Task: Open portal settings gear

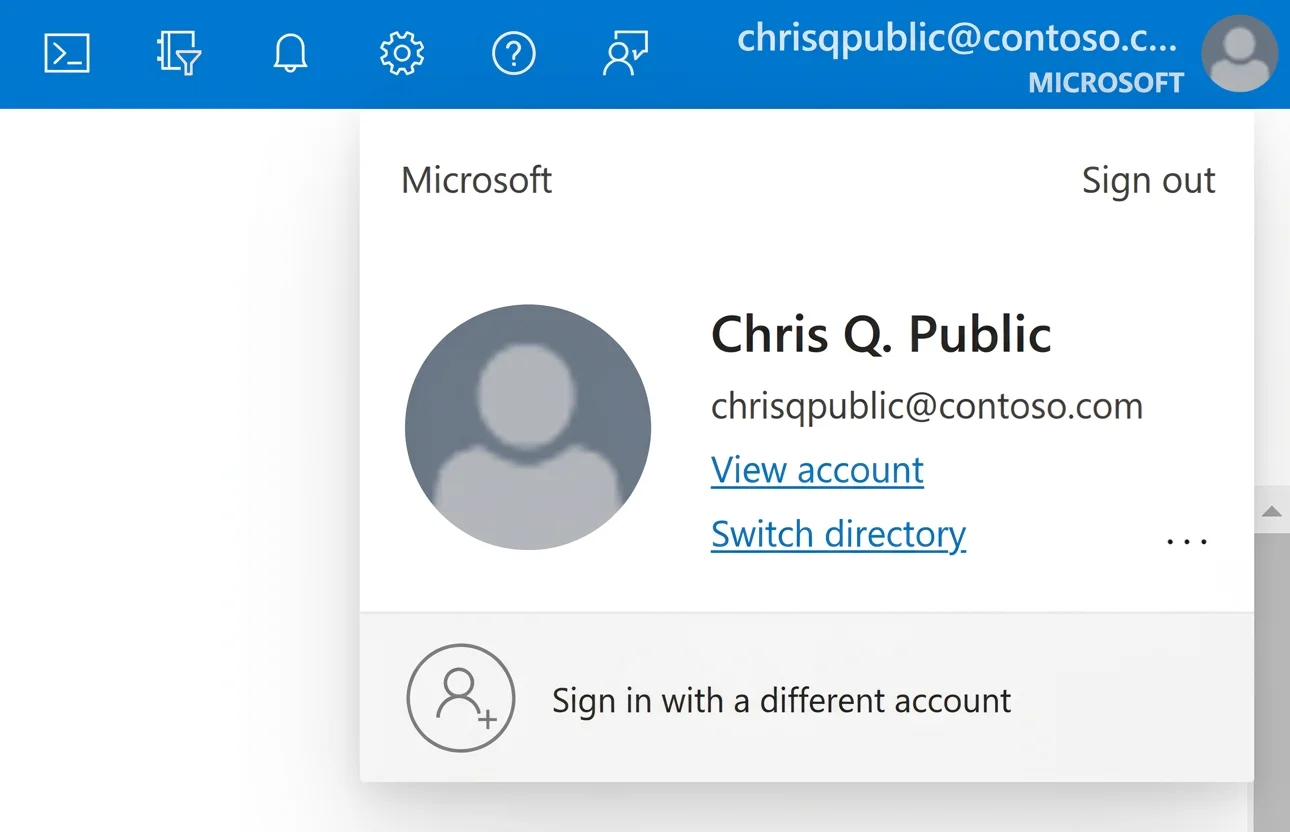Action: [x=402, y=53]
